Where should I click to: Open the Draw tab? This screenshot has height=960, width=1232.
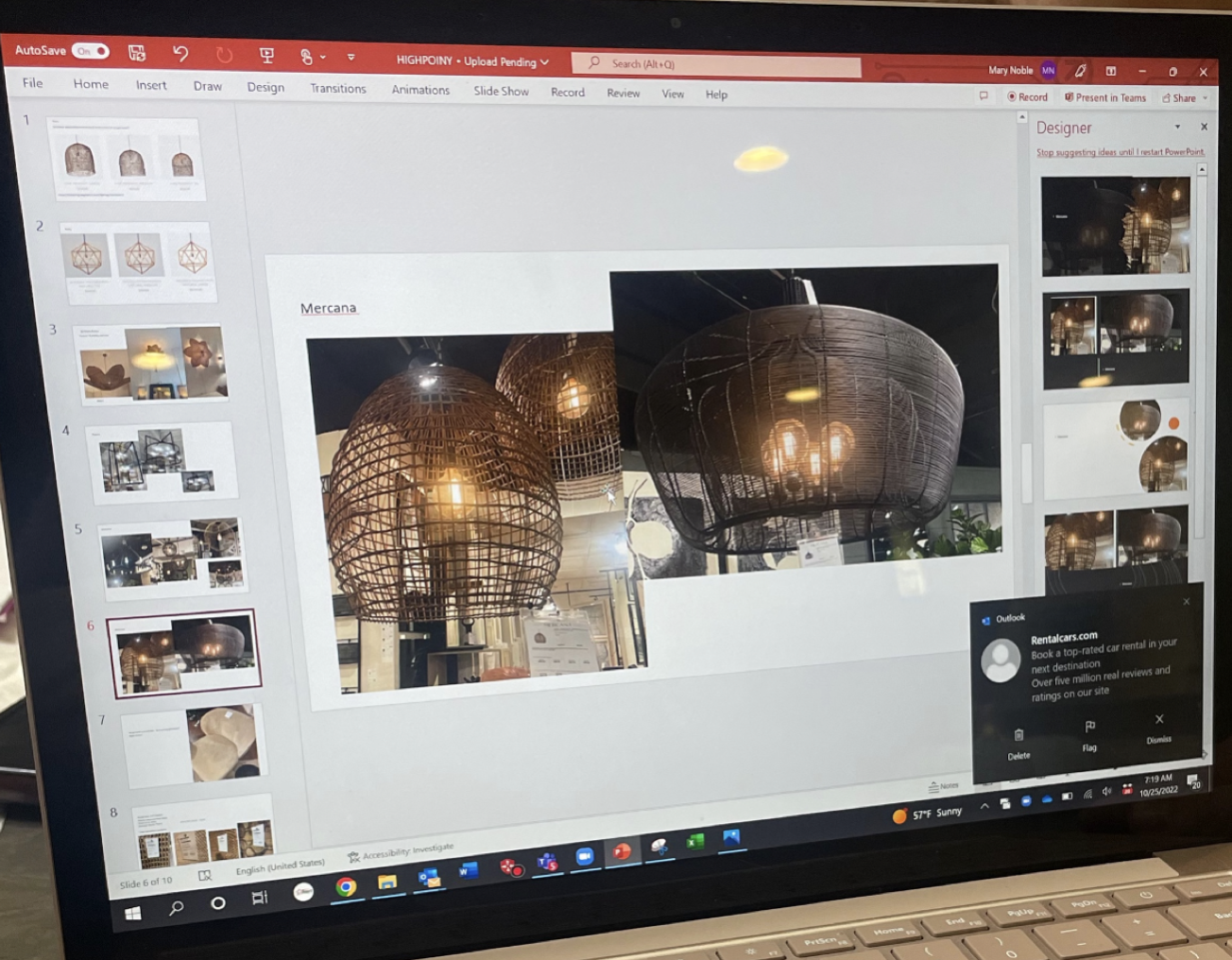[x=208, y=86]
